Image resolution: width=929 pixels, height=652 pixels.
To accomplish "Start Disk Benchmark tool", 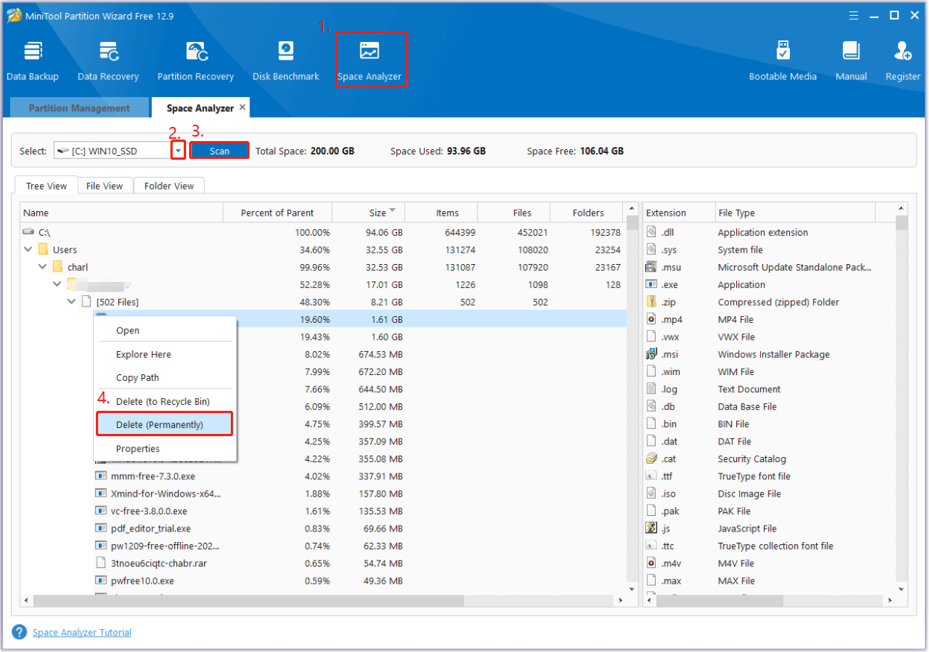I will [286, 60].
